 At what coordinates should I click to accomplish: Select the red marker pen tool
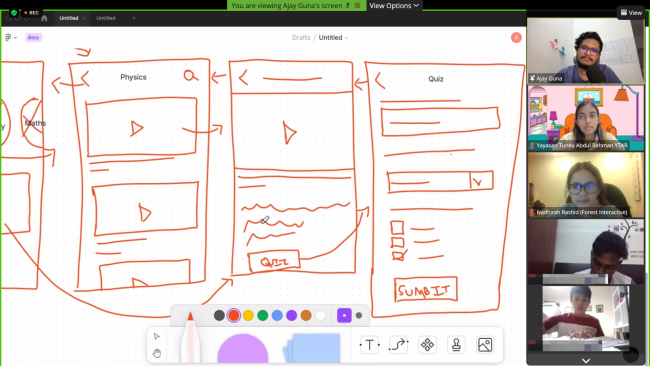[190, 338]
